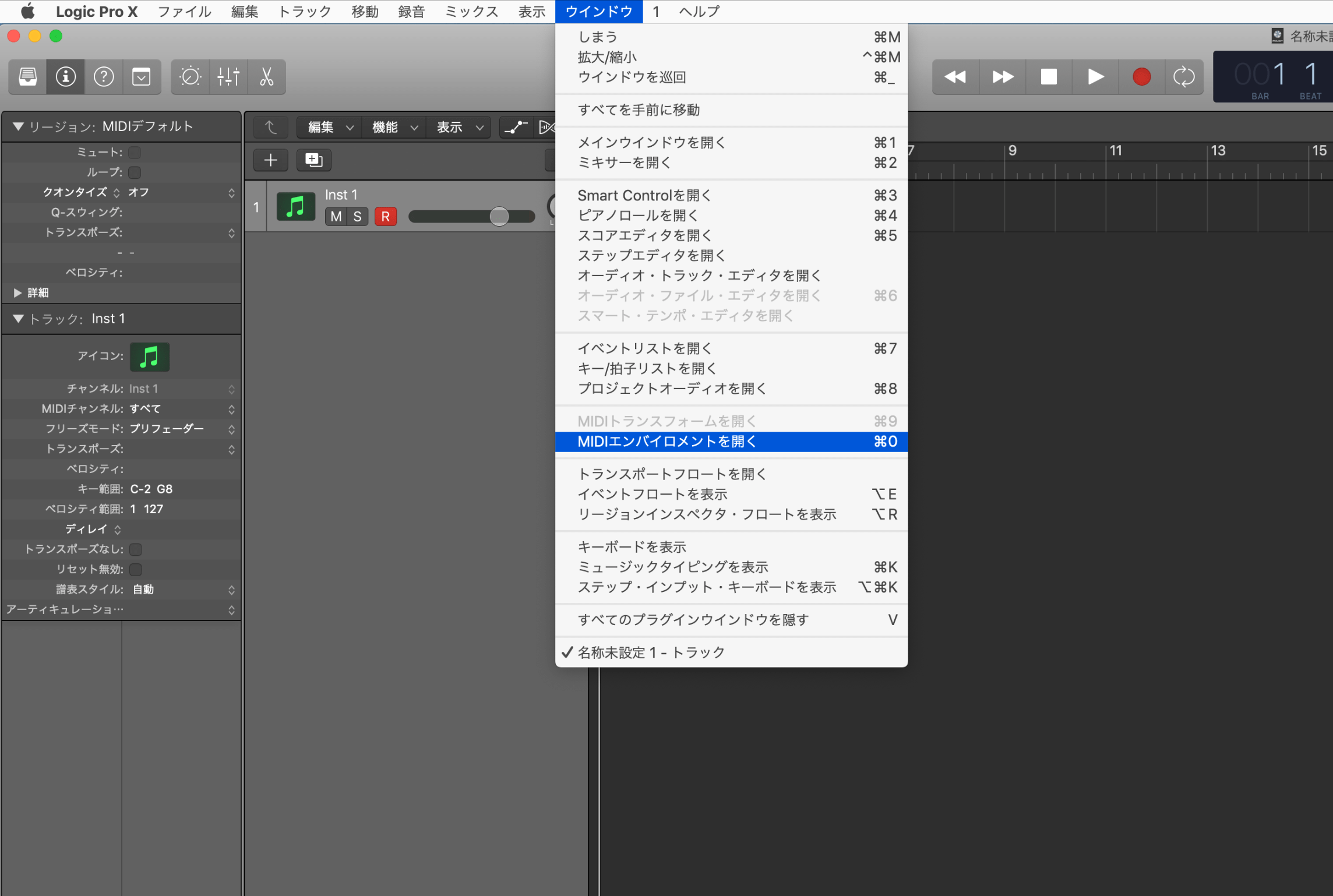This screenshot has height=896, width=1333.
Task: Mute the Inst 1 track
Action: click(336, 217)
